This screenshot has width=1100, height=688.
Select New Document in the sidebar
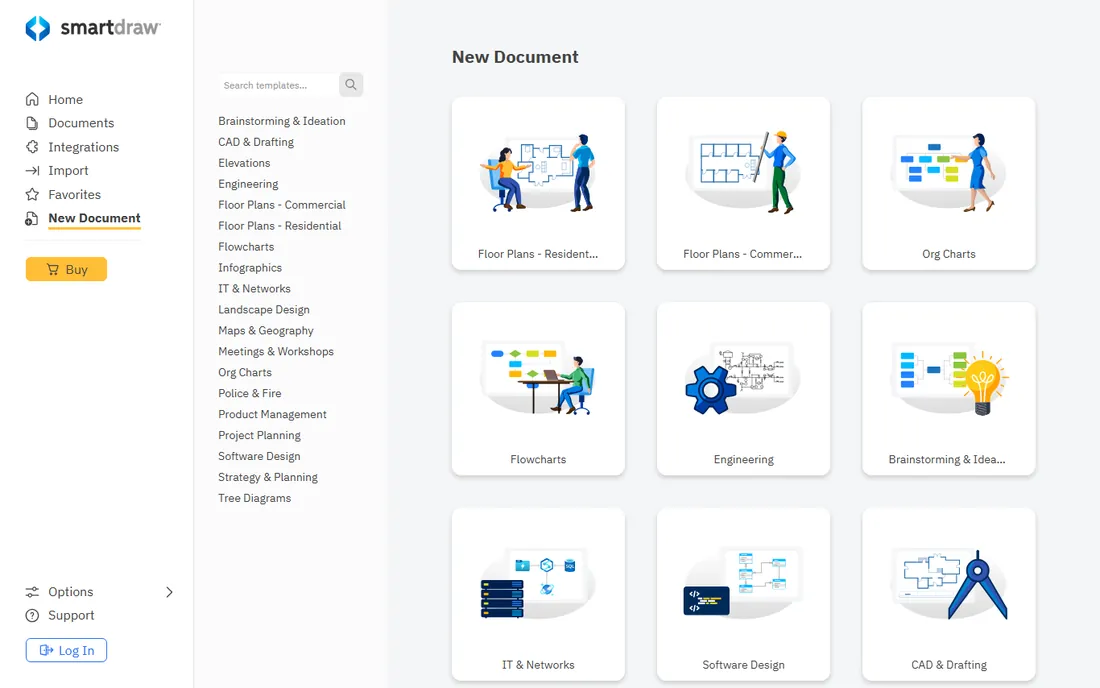(94, 218)
